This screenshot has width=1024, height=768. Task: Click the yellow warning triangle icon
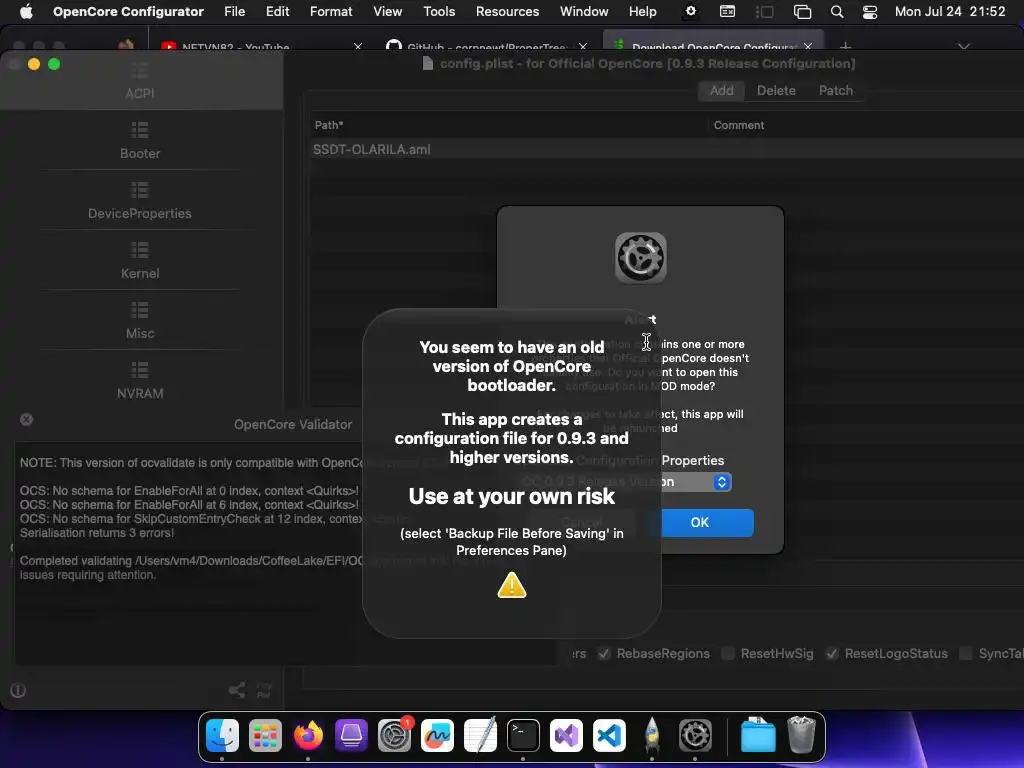[x=512, y=585]
